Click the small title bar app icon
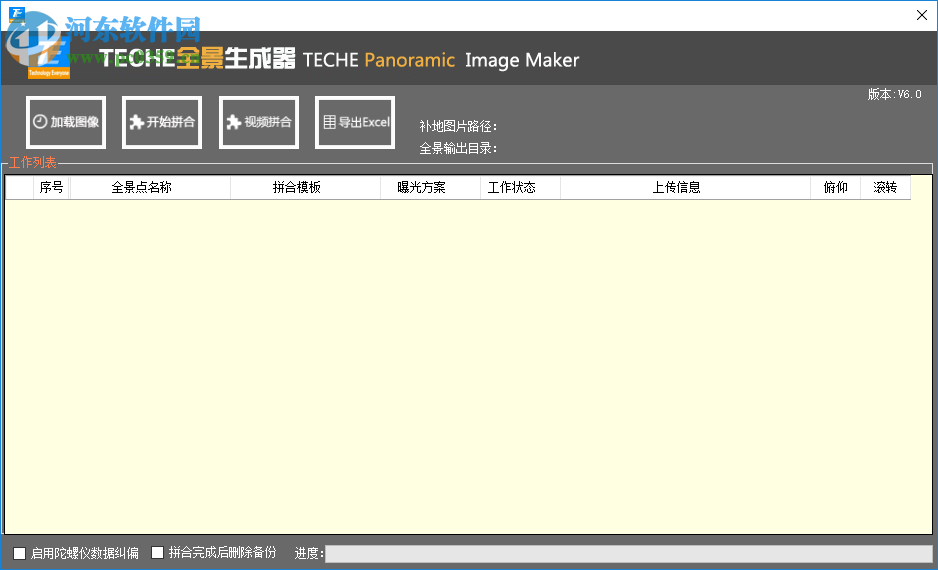 tap(17, 14)
